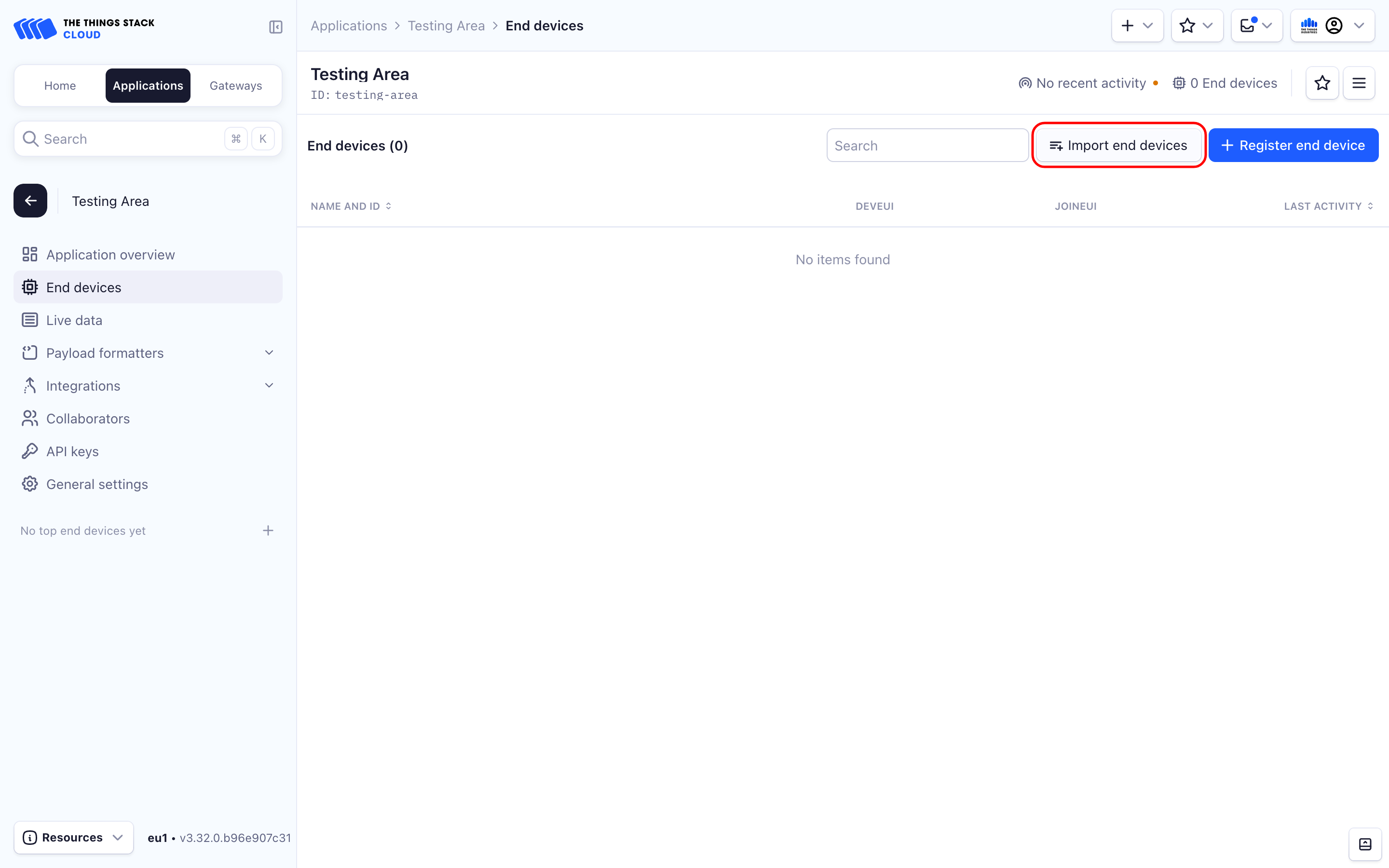Bookmark Testing Area with the star button
This screenshot has height=868, width=1389.
(x=1322, y=83)
